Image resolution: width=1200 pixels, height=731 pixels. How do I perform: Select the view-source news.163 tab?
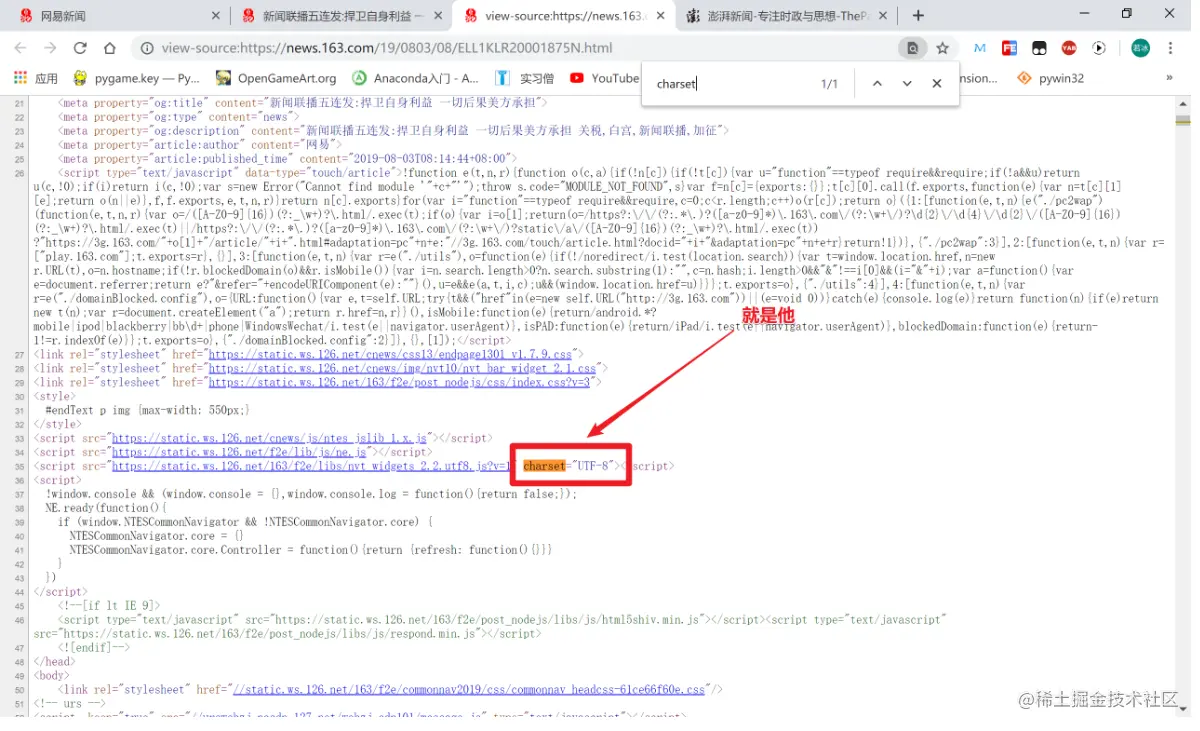click(x=565, y=16)
